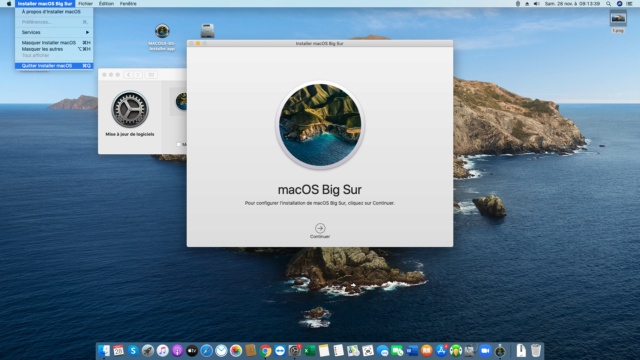Open Siri from menu bar
This screenshot has height=360, width=640.
pyautogui.click(x=619, y=4)
